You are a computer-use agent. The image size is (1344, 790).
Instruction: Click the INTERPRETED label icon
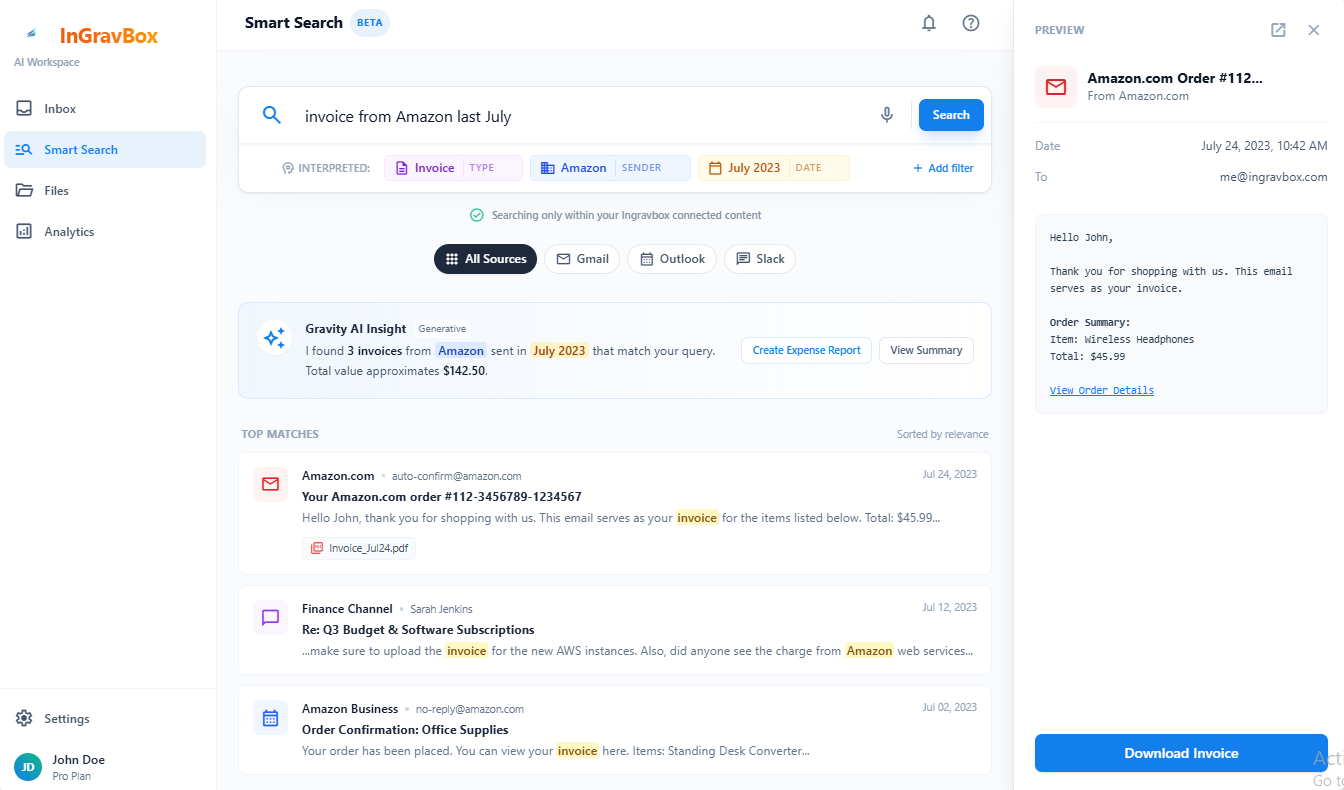click(x=288, y=168)
